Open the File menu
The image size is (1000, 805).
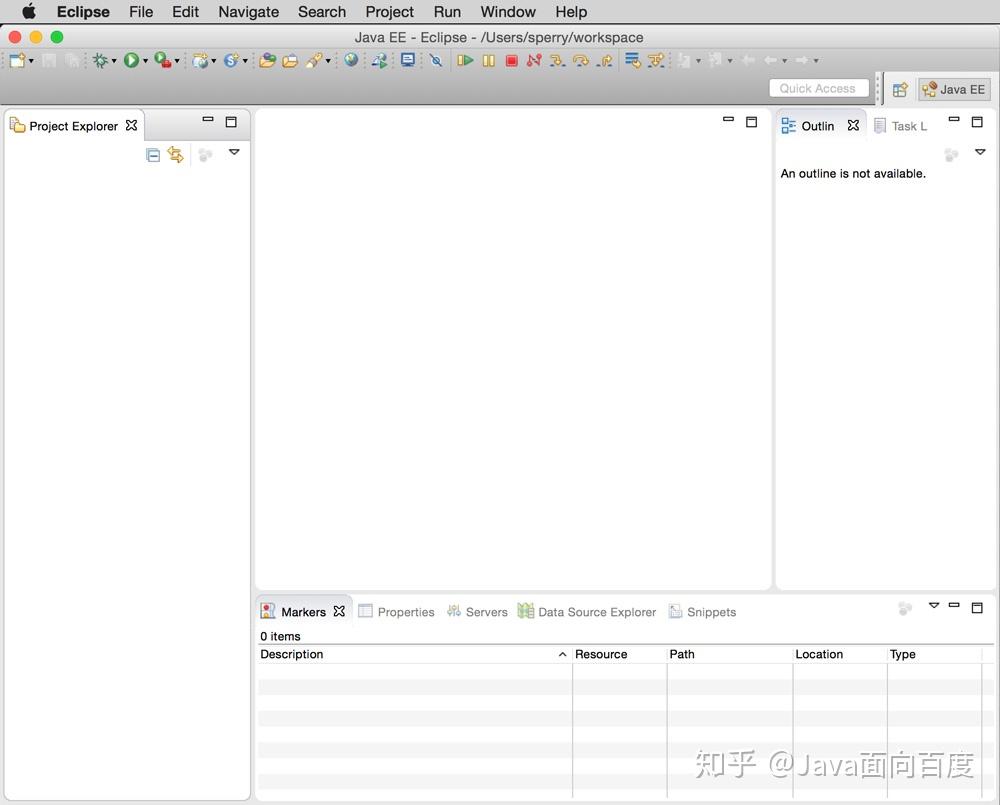(x=141, y=12)
